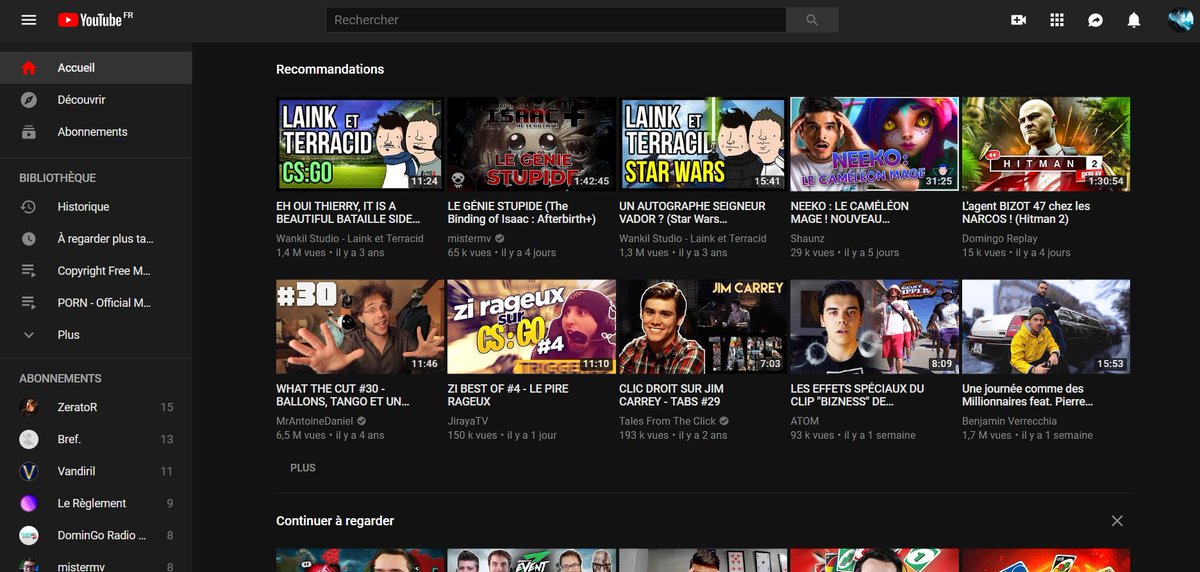Open the What The Cut #30 thumbnail
Screen dimensions: 1200x572
tap(360, 327)
